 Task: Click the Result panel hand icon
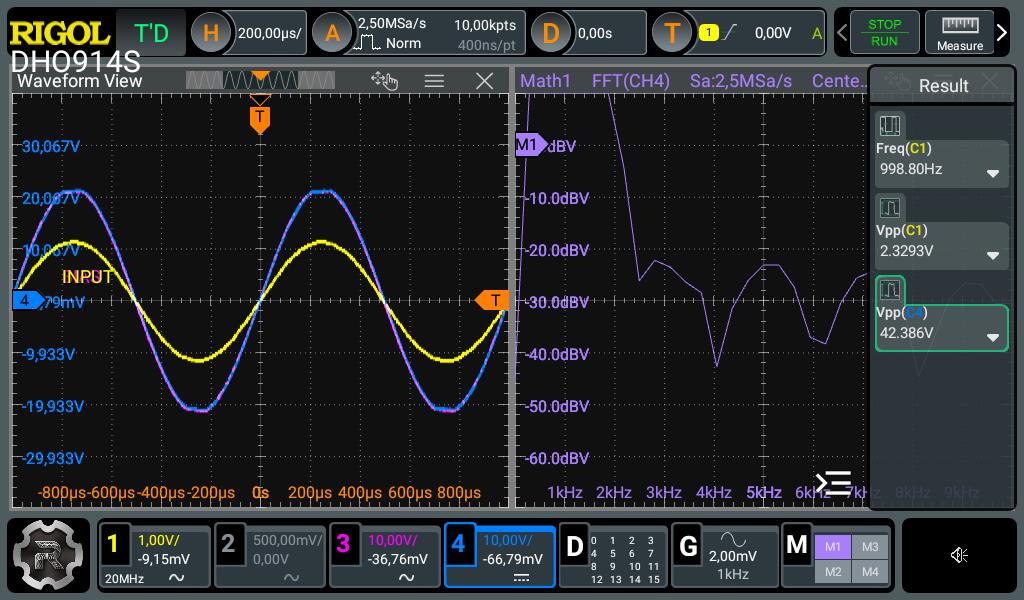pyautogui.click(x=898, y=82)
